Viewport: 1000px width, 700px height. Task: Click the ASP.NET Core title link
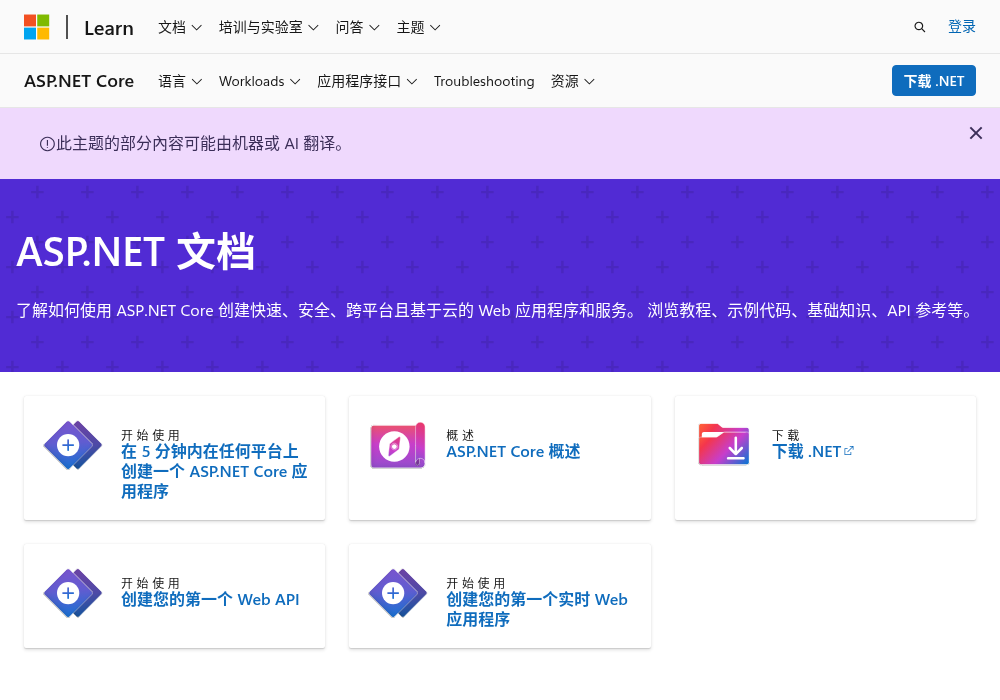79,81
